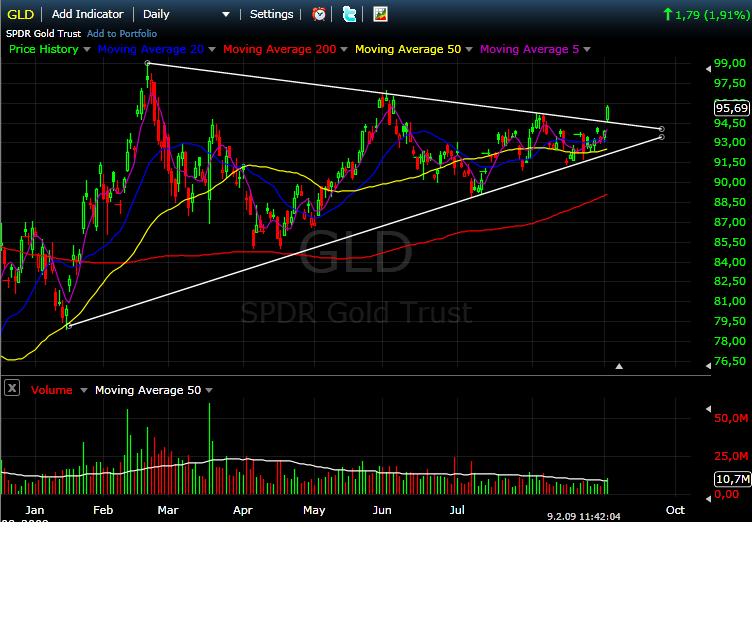Expand the Volume indicator dropdown arrow
The image size is (752, 640).
click(84, 391)
